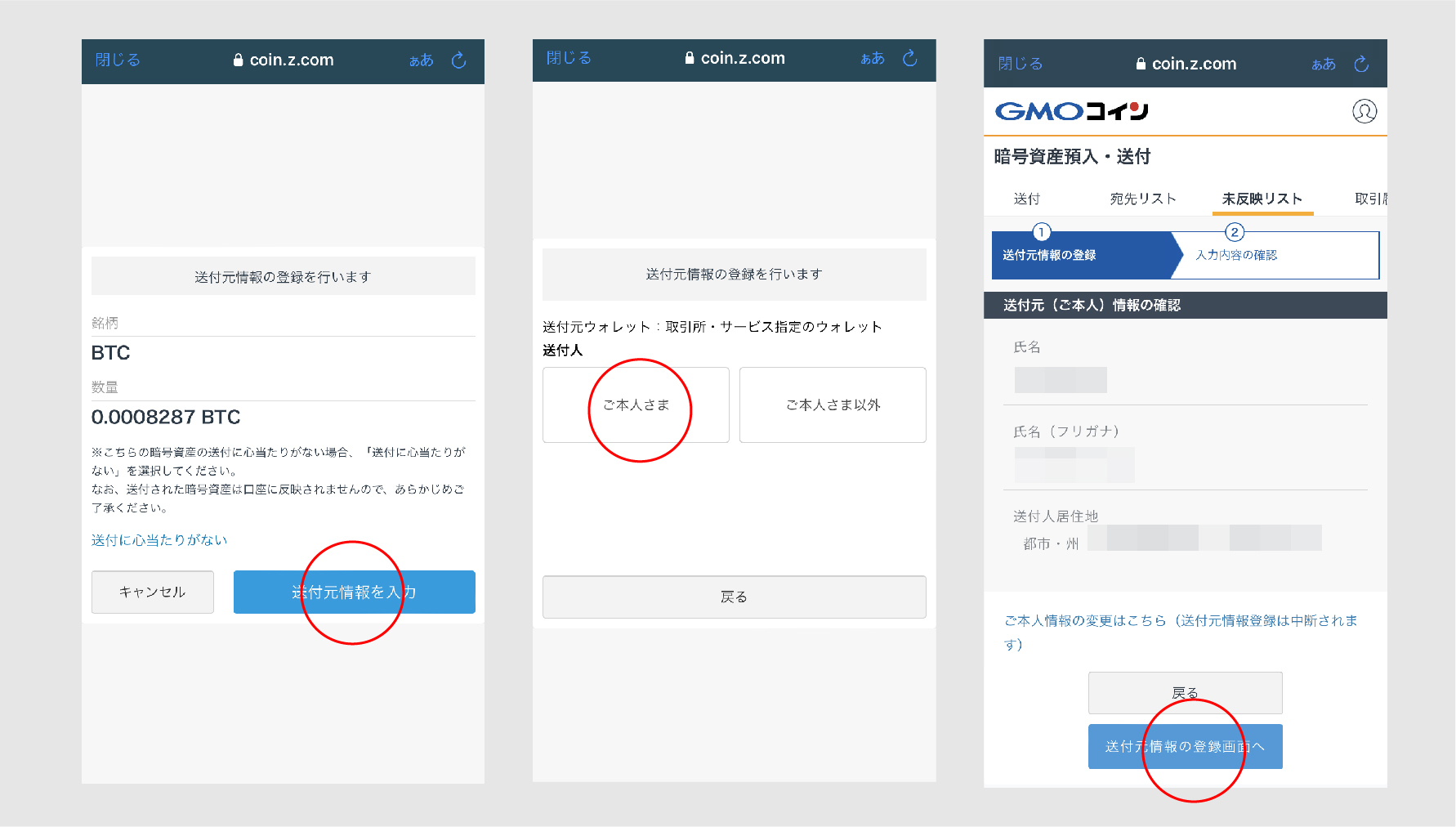The height and width of the screenshot is (827, 1456).
Task: Open the 送付 tab
Action: point(1027,199)
